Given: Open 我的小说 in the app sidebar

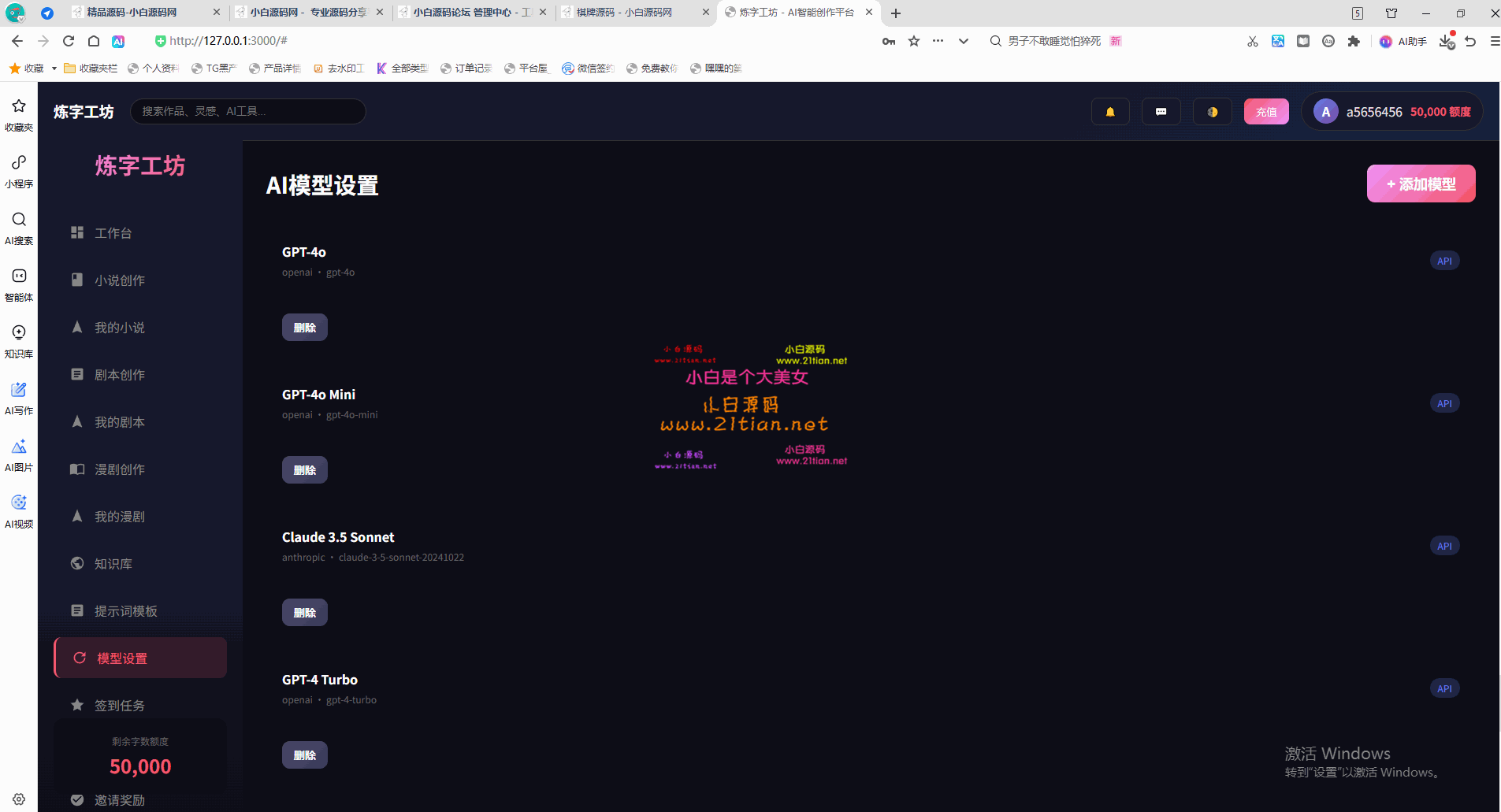Looking at the screenshot, I should [140, 328].
